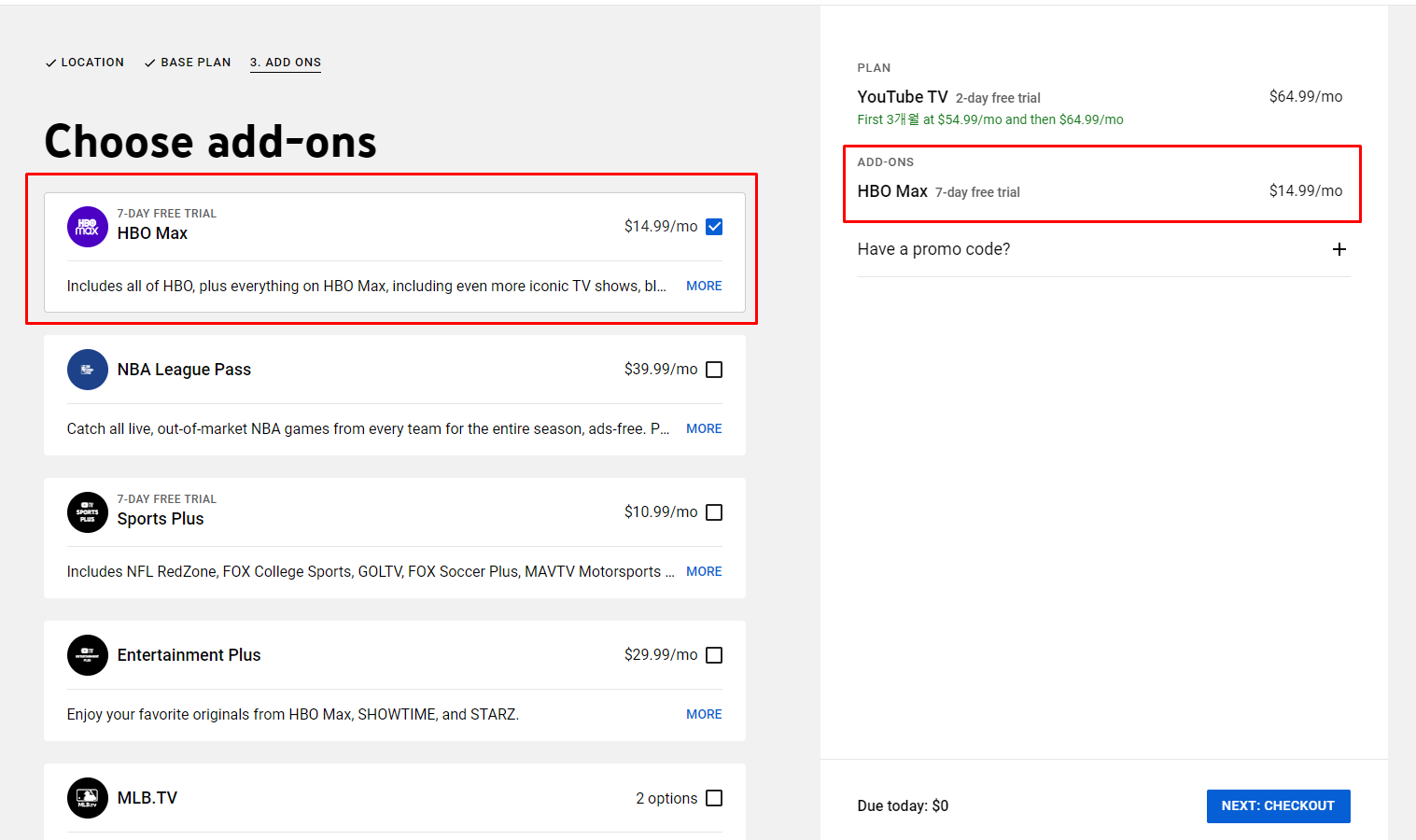Click the HBO Max logo icon

pyautogui.click(x=88, y=227)
